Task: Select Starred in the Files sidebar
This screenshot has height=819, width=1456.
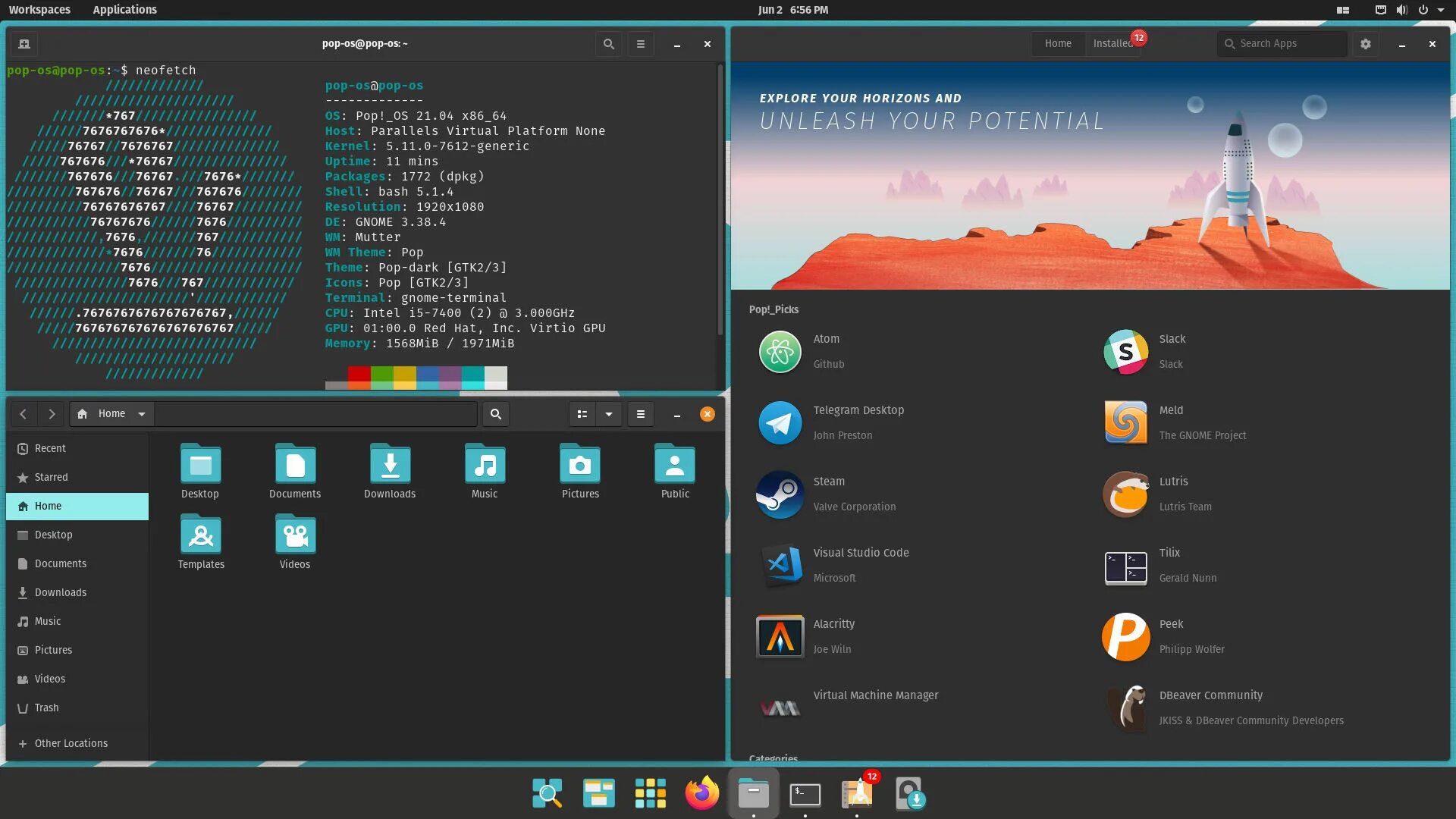Action: 77,478
